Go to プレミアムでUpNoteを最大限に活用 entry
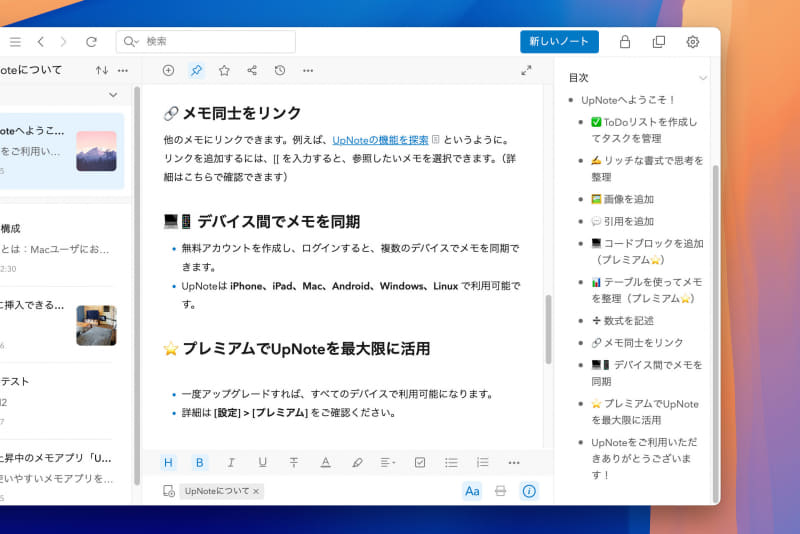The width and height of the screenshot is (800, 534). 645,412
